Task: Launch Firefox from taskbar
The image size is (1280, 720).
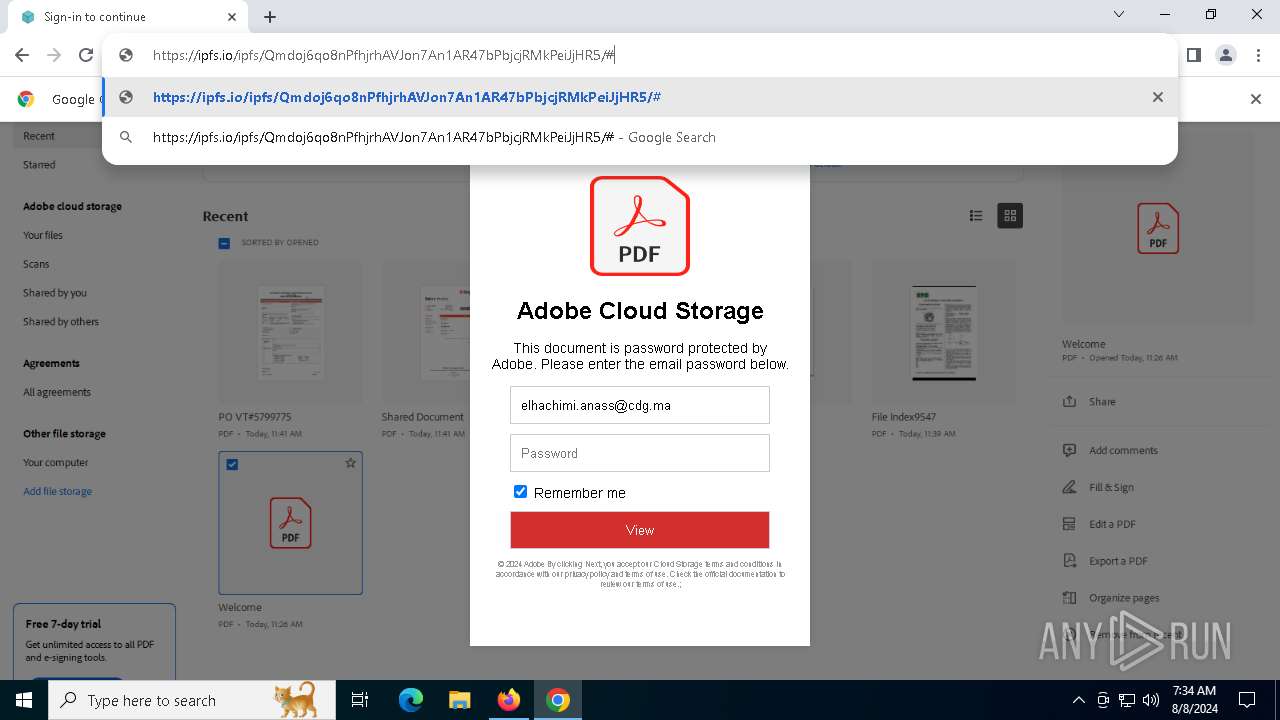Action: coord(509,700)
